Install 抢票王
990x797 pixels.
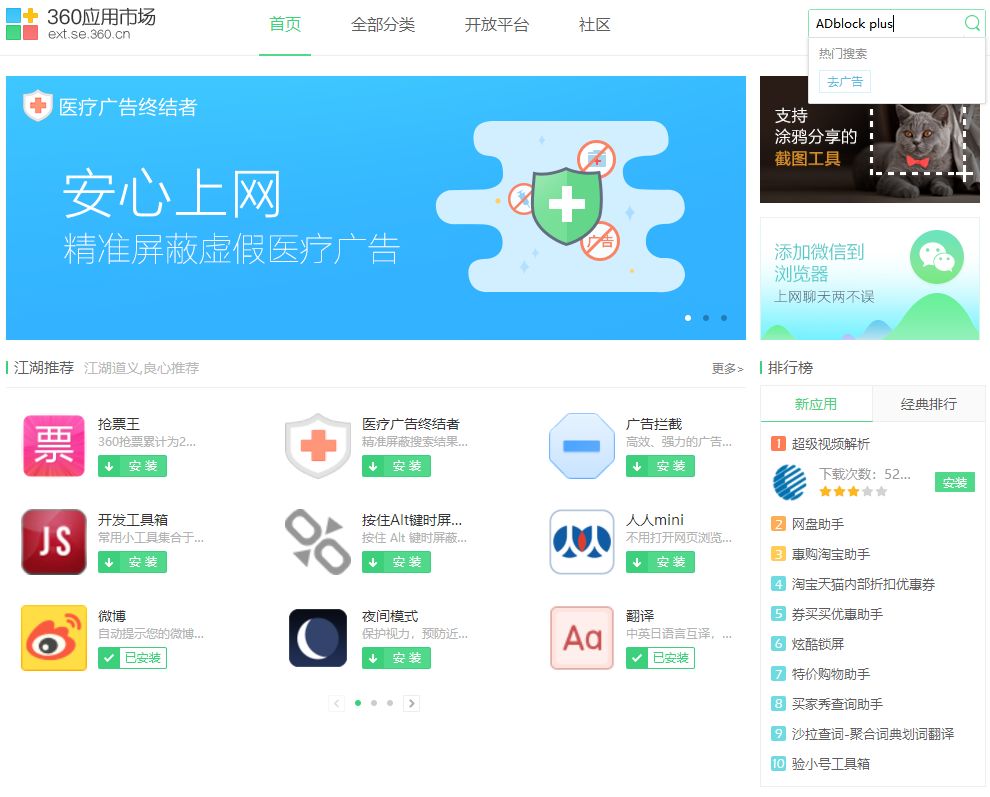(132, 466)
